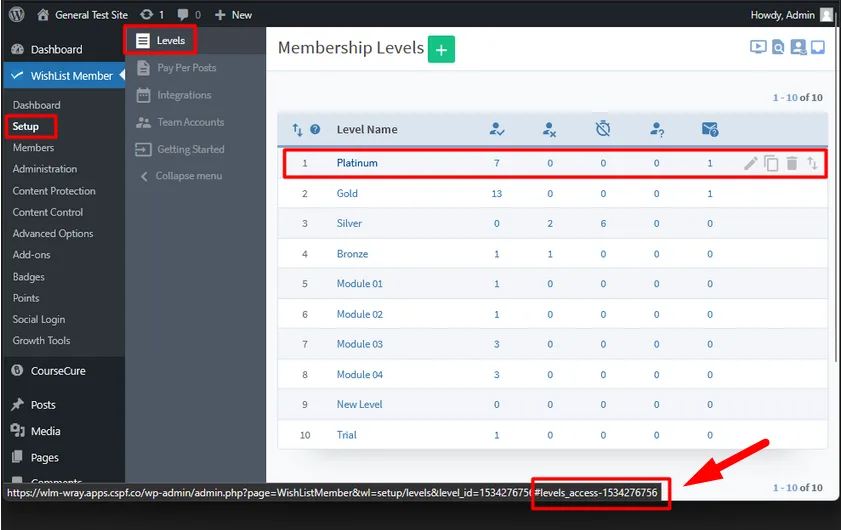The image size is (841, 530).
Task: Go to Content Protection in sidebar
Action: [54, 191]
